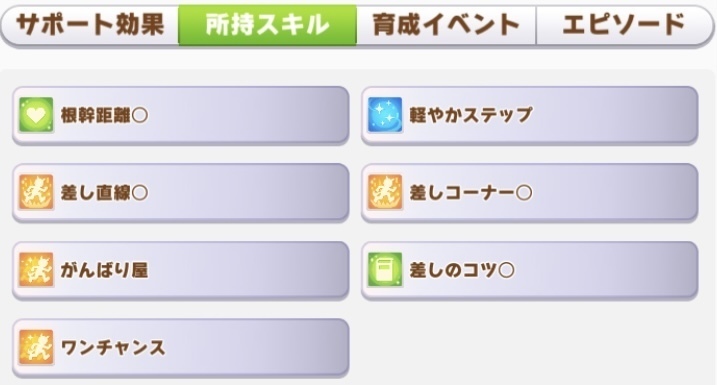Click the 軽やかステップ skill name text
Screen dimensions: 717x385
point(471,115)
